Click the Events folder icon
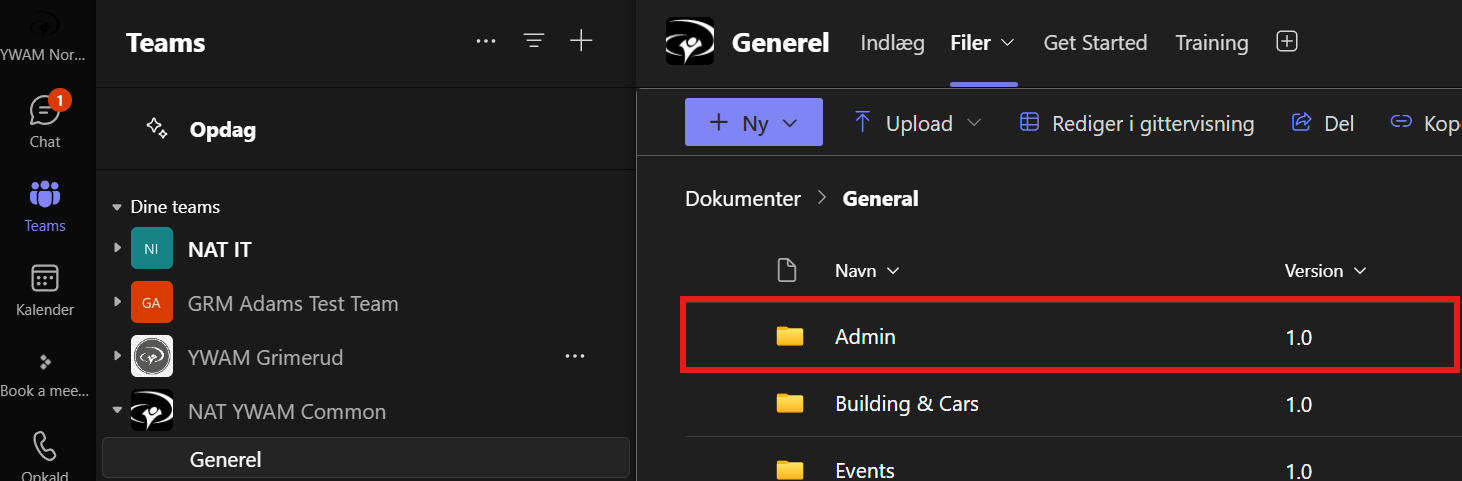This screenshot has height=481, width=1462. point(790,470)
